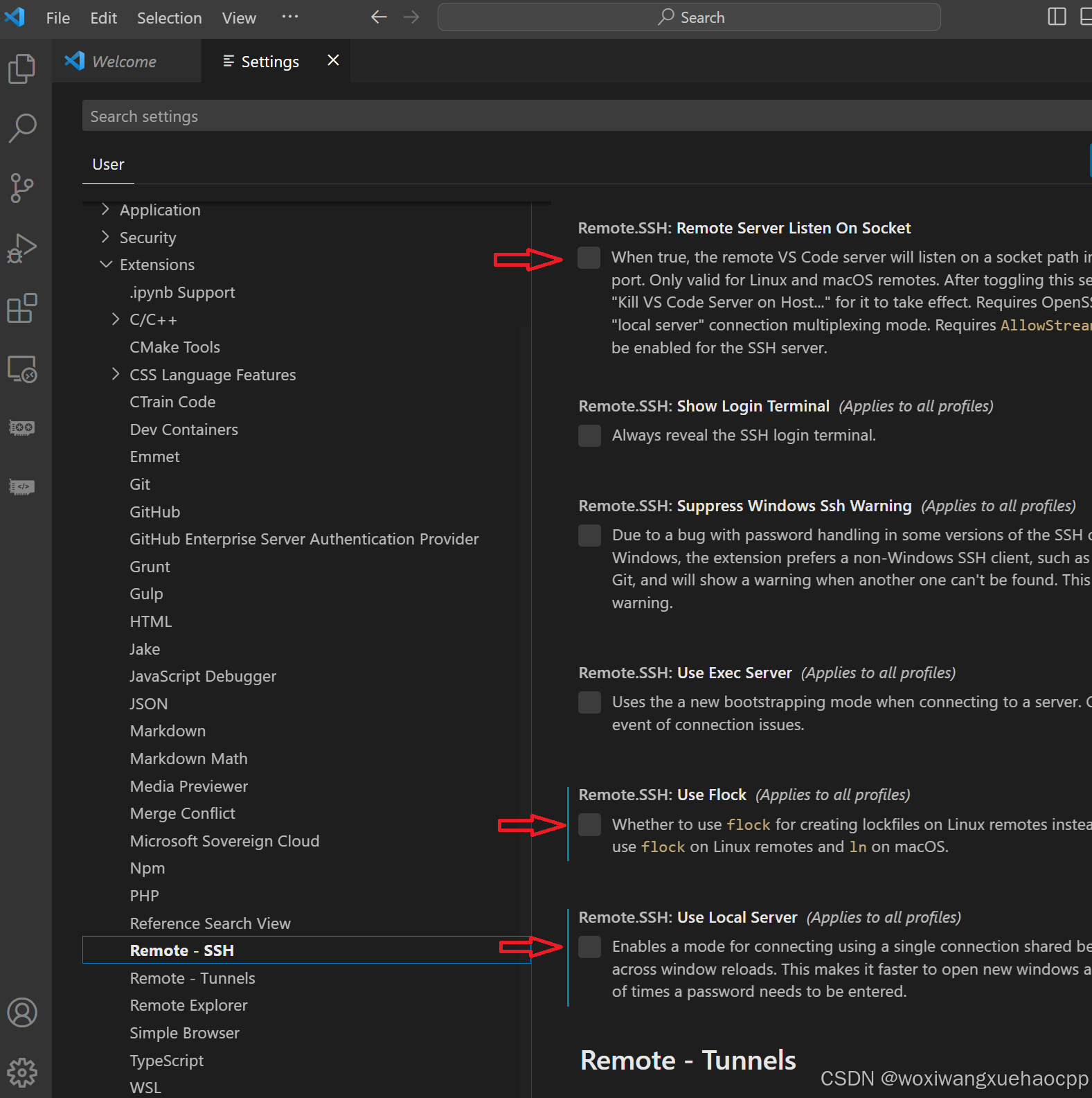Open the GPU-like device view icon
Screen dimensions: 1092x1098
coord(22,427)
